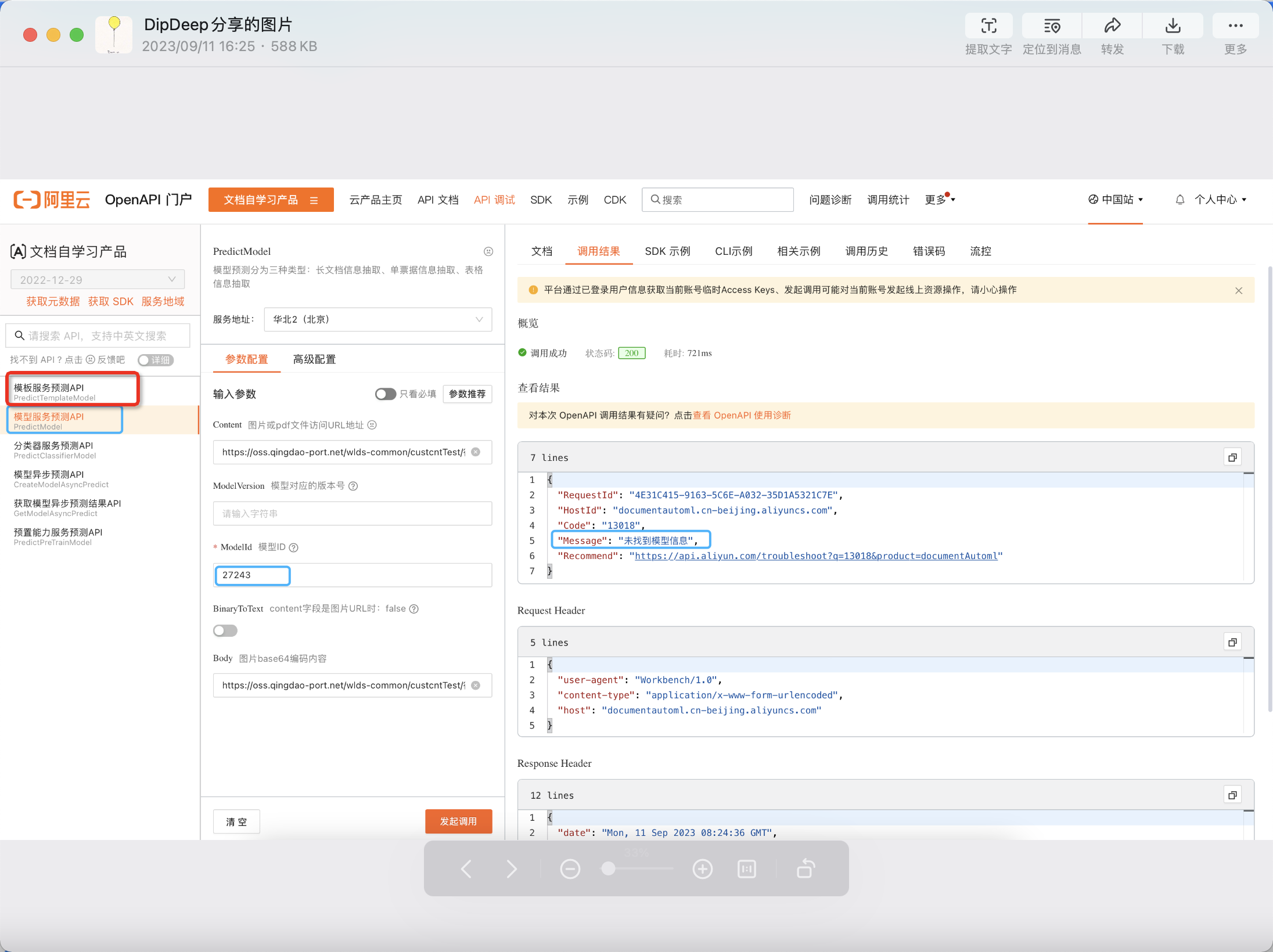Click the zoom out minus icon
Viewport: 1273px width, 952px height.
tap(570, 869)
